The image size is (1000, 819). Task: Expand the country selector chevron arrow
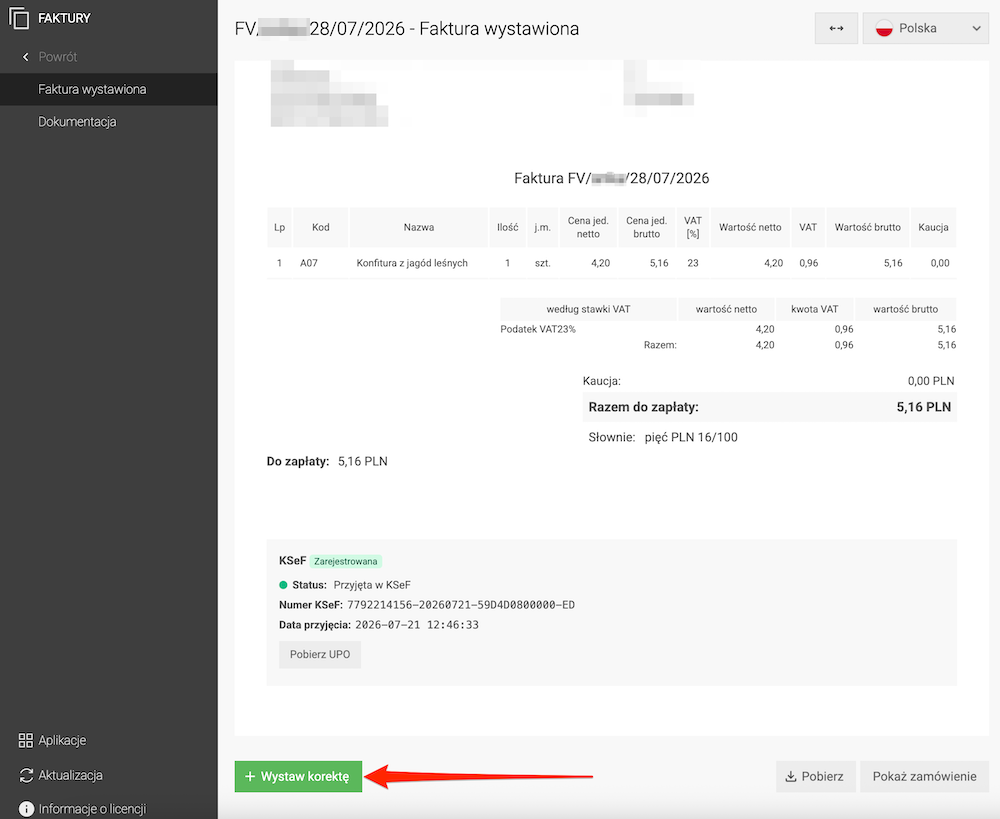pyautogui.click(x=976, y=28)
